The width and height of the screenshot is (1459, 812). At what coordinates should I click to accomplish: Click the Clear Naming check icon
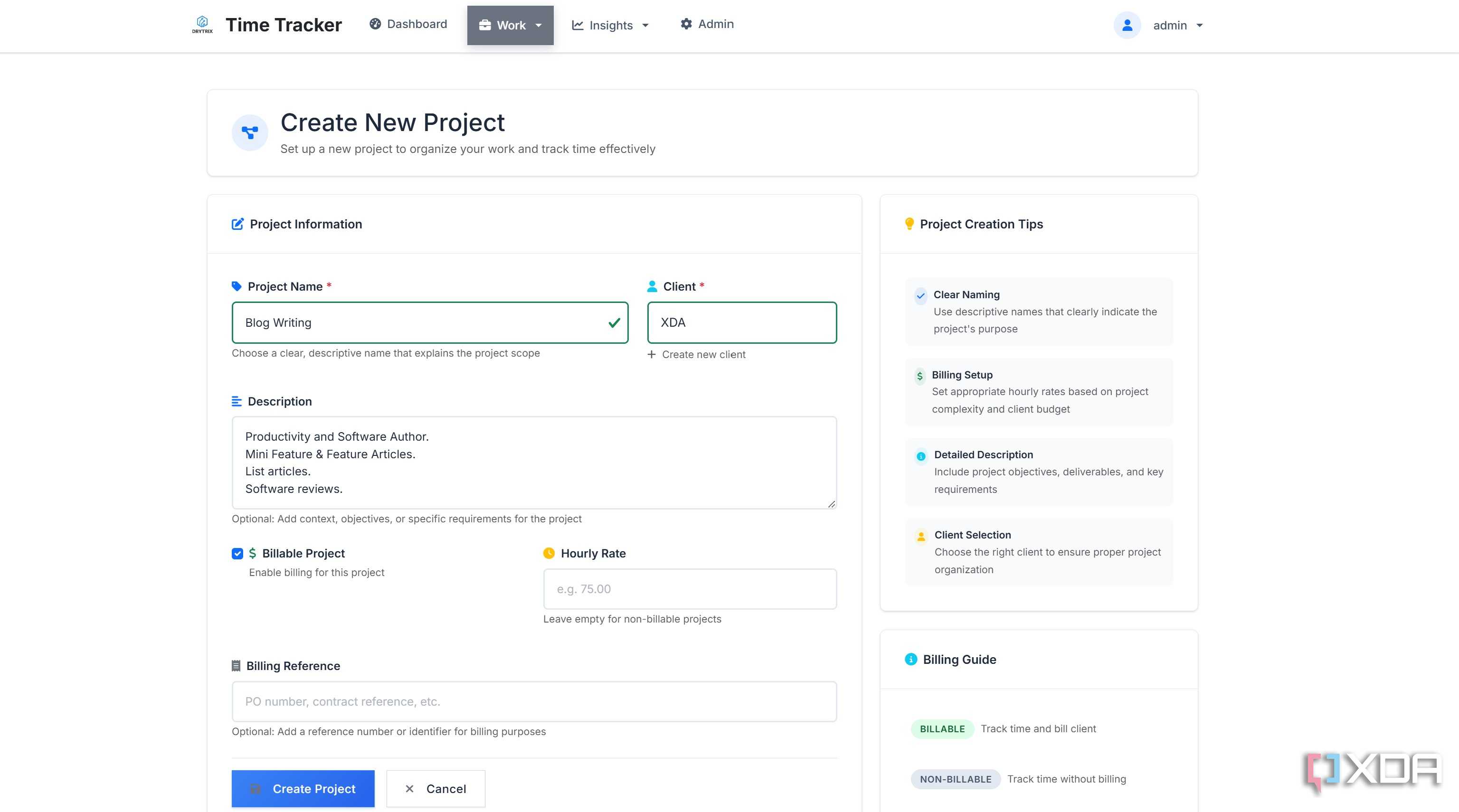tap(921, 295)
